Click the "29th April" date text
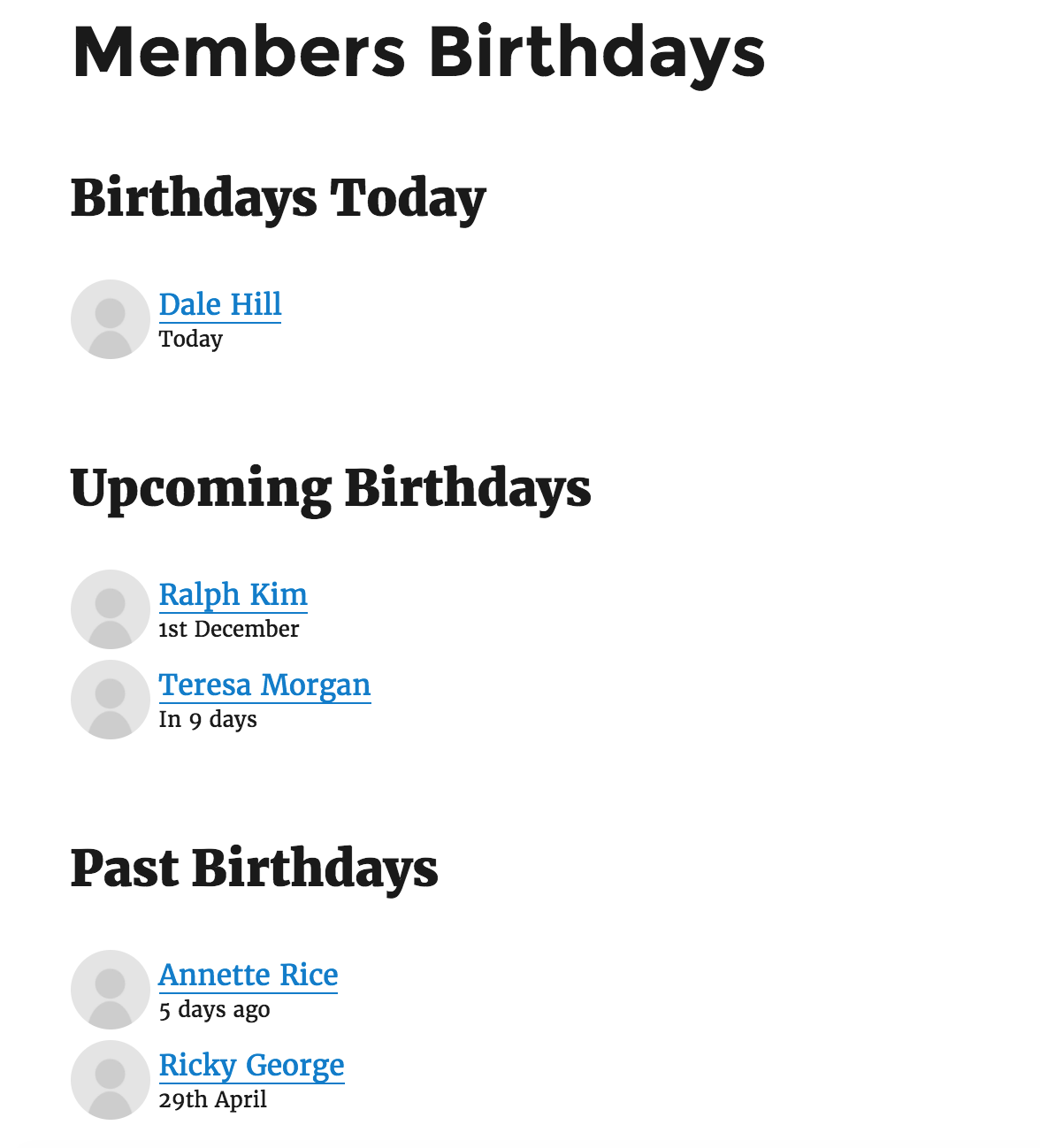1040x1148 pixels. 212,1099
